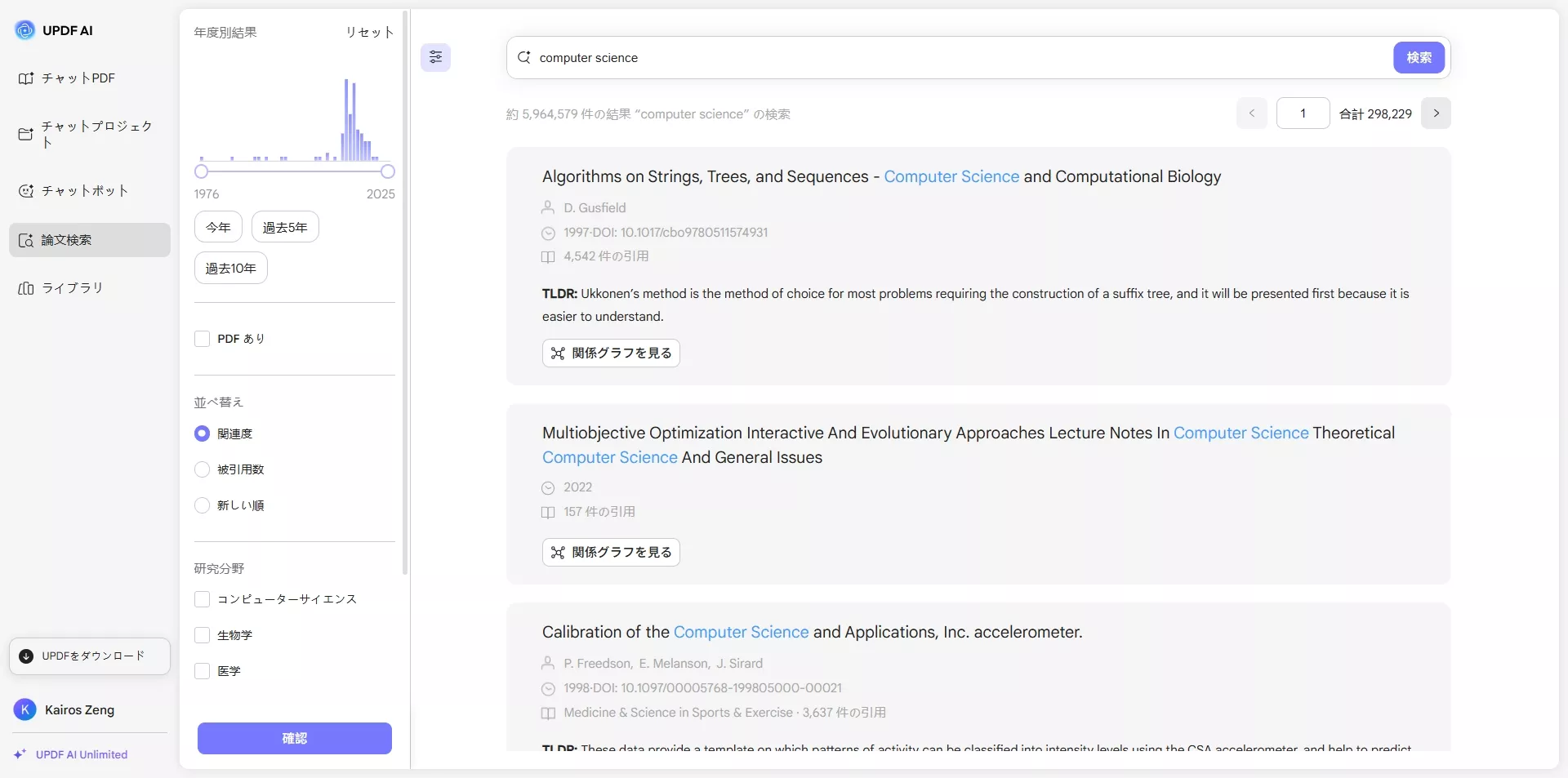The width and height of the screenshot is (1568, 778).
Task: View 関係グラフ for the Algorithms on Strings paper
Action: pyautogui.click(x=611, y=353)
